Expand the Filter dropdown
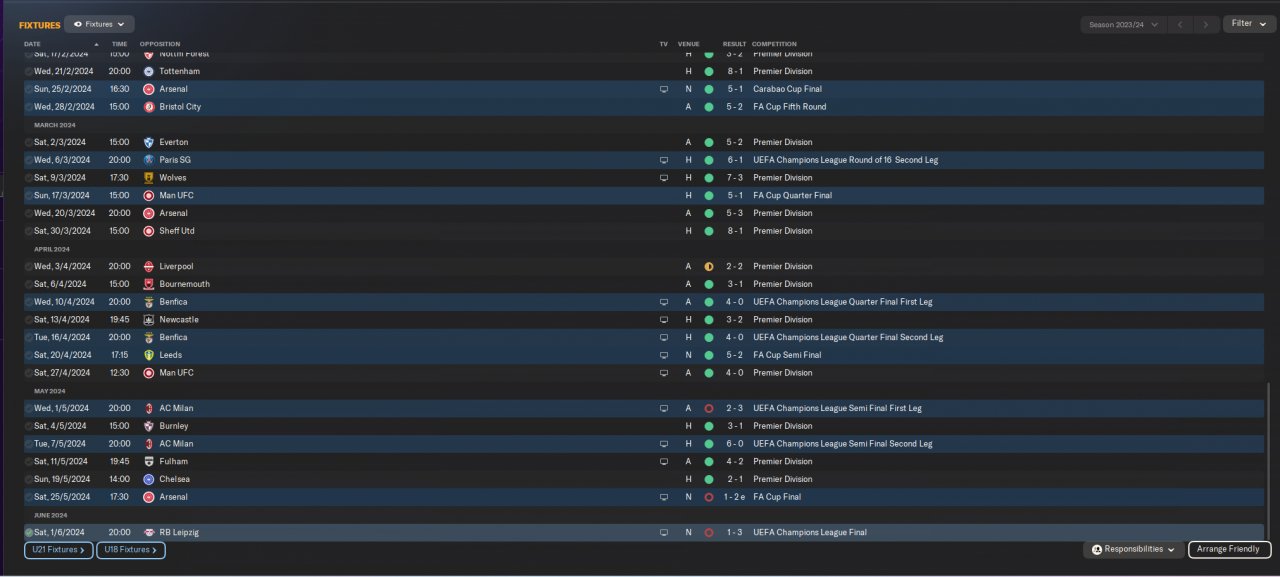This screenshot has height=577, width=1280. (x=1248, y=24)
